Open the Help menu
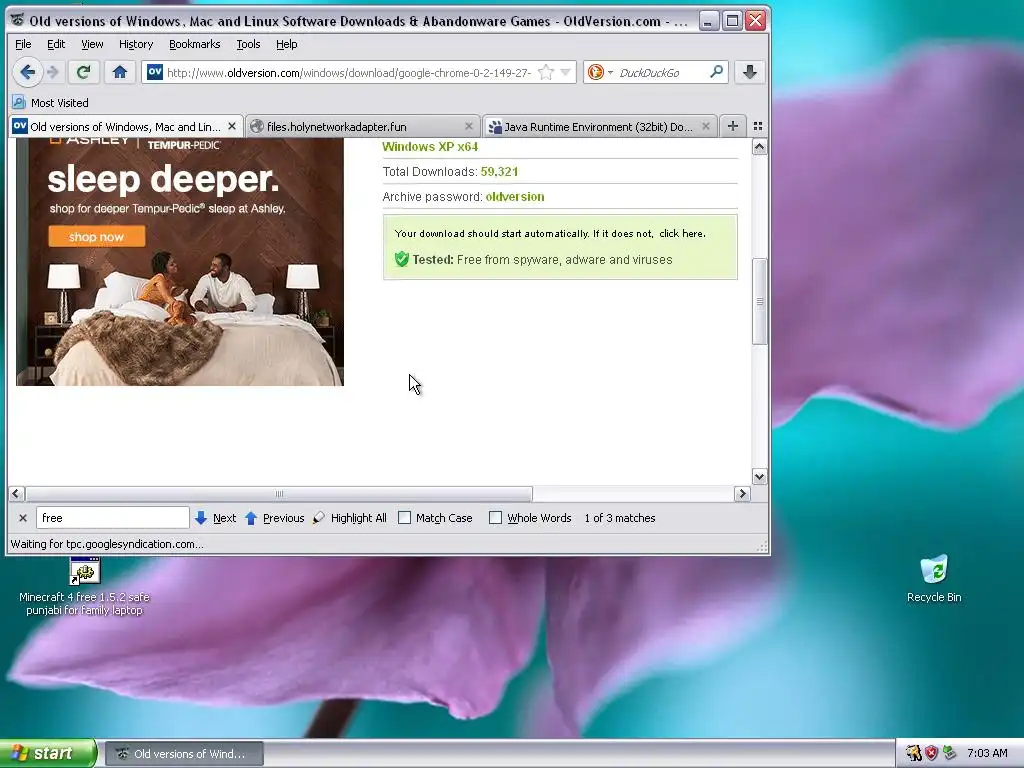 pos(287,44)
